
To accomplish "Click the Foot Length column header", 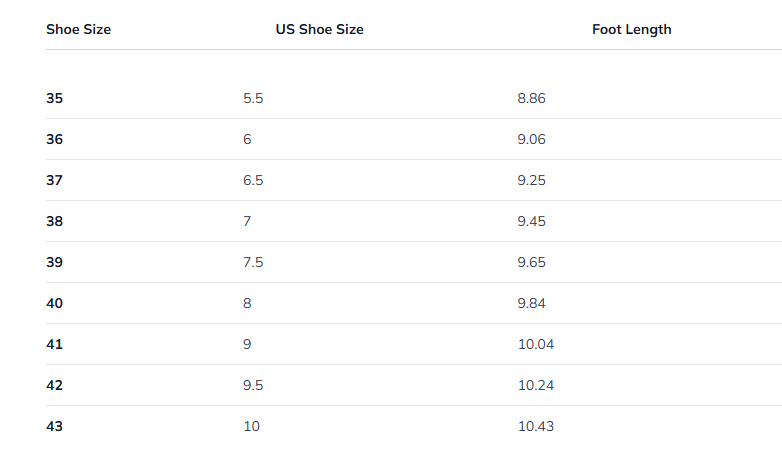I will [x=631, y=29].
